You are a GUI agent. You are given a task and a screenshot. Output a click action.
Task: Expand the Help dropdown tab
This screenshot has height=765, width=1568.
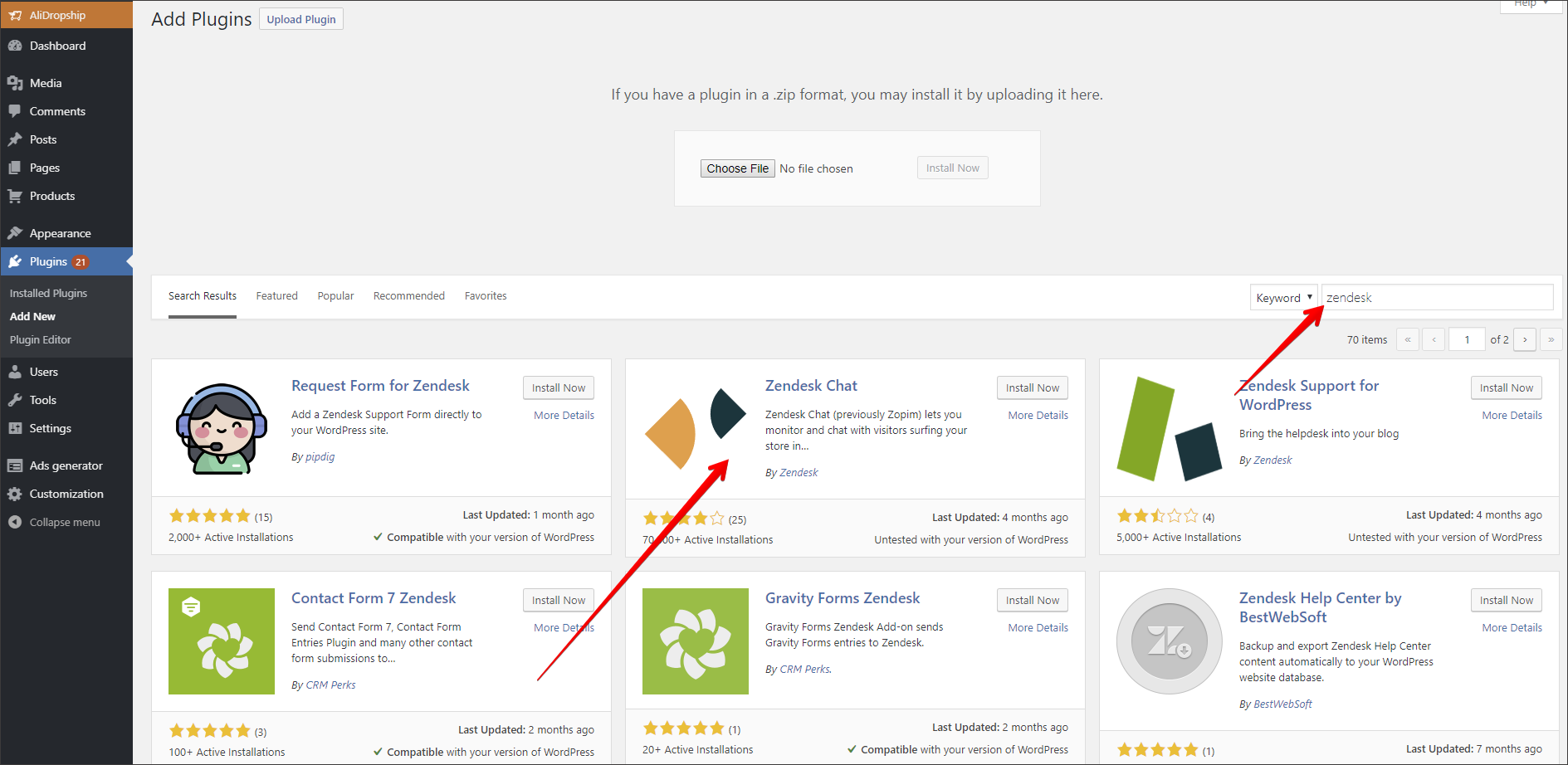coord(1531,5)
